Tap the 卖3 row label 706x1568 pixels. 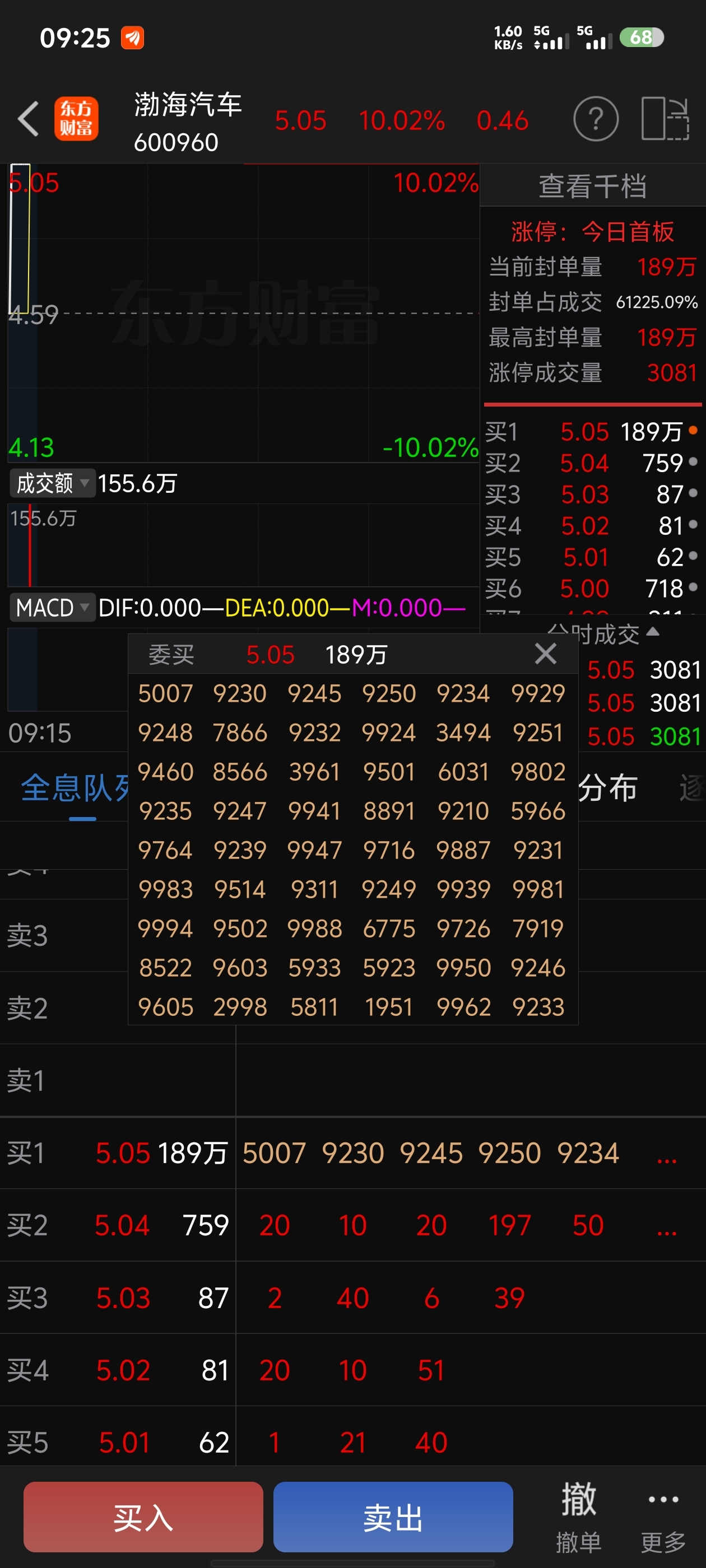point(27,936)
